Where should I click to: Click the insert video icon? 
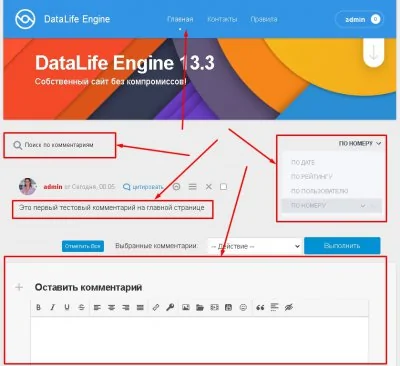point(214,307)
